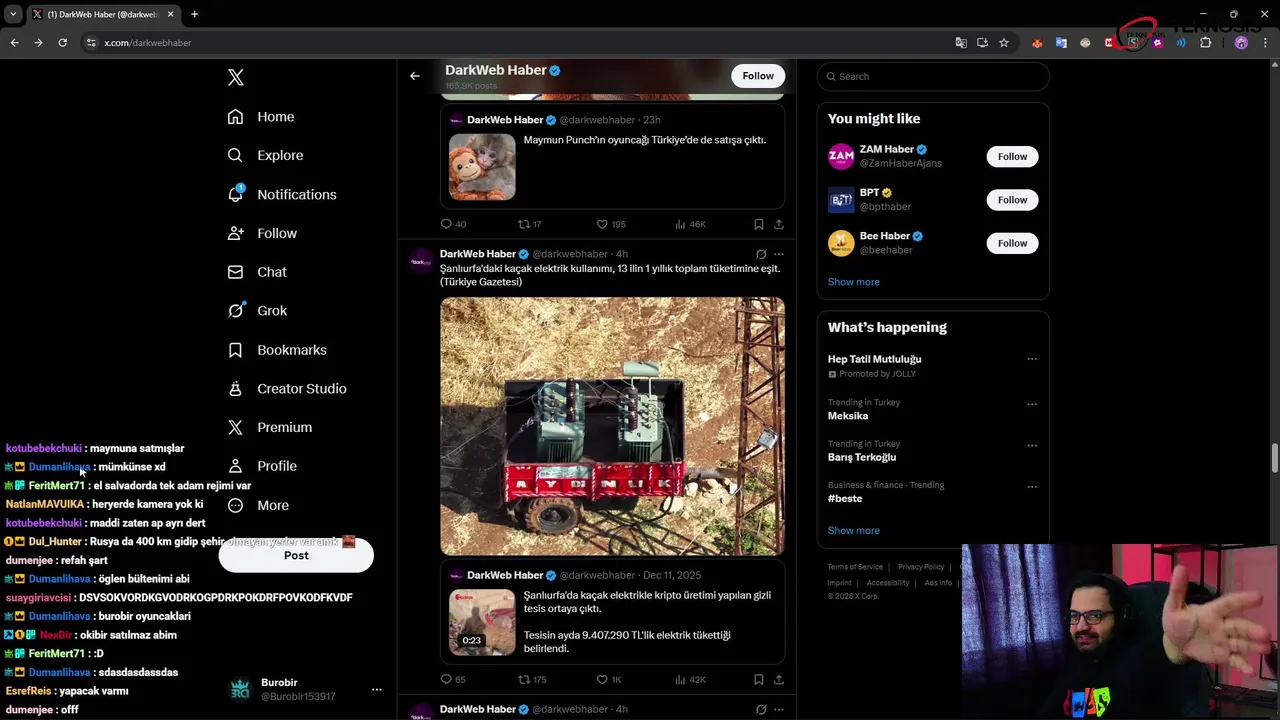Share the Şanlıurfa electricity post

pos(779,680)
